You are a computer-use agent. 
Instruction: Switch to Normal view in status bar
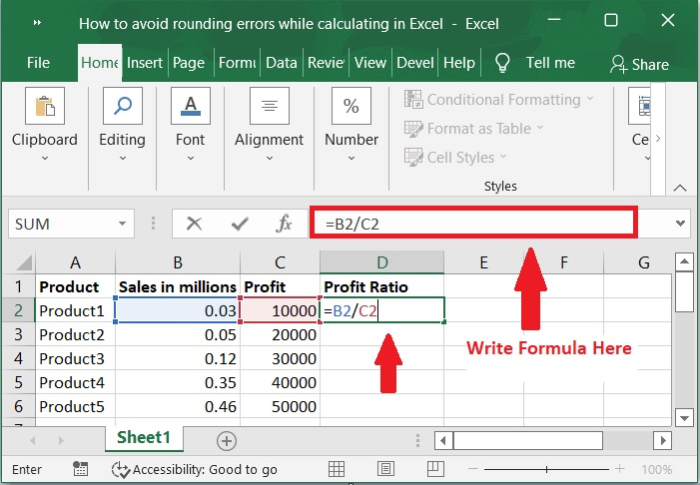point(336,469)
